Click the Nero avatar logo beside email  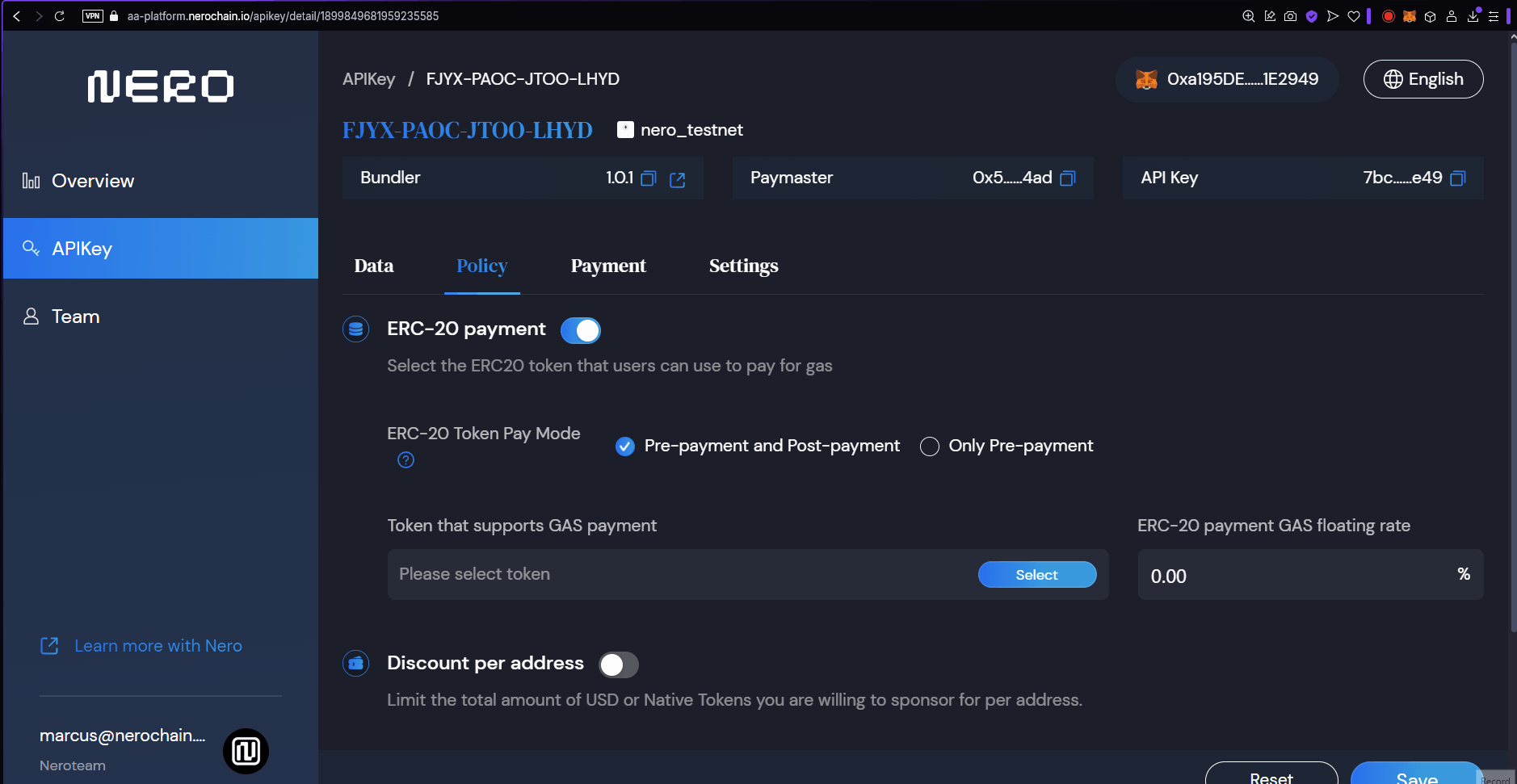click(x=246, y=751)
